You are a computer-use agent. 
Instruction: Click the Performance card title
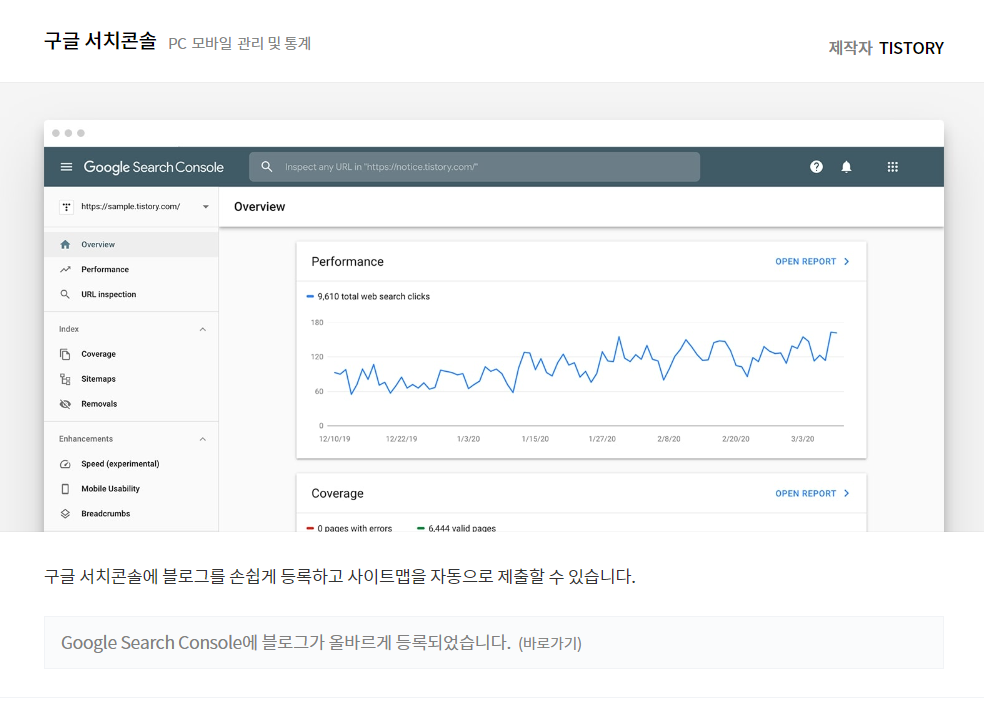coord(347,262)
